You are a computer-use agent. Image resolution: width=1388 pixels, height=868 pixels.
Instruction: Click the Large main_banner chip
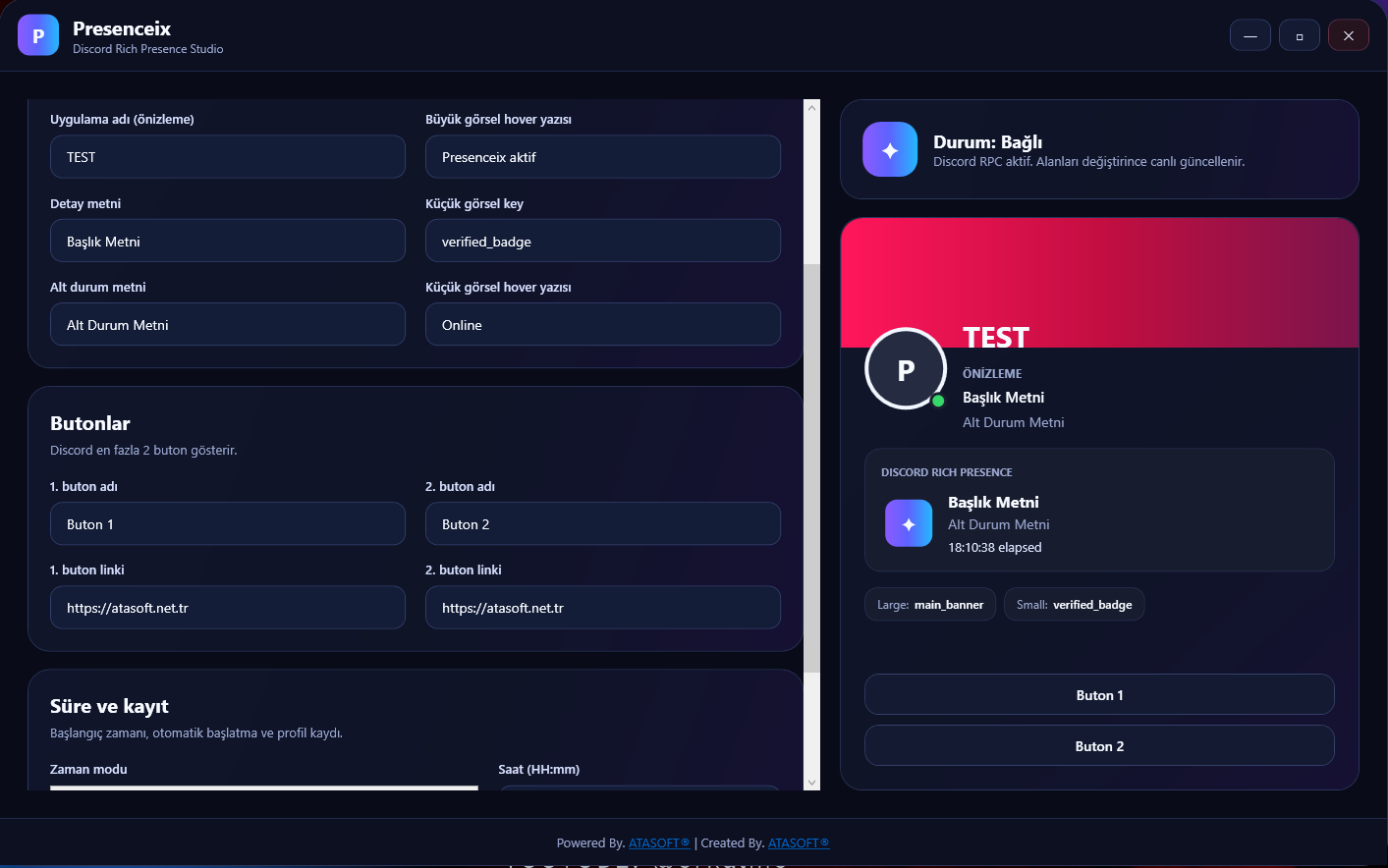[929, 605]
